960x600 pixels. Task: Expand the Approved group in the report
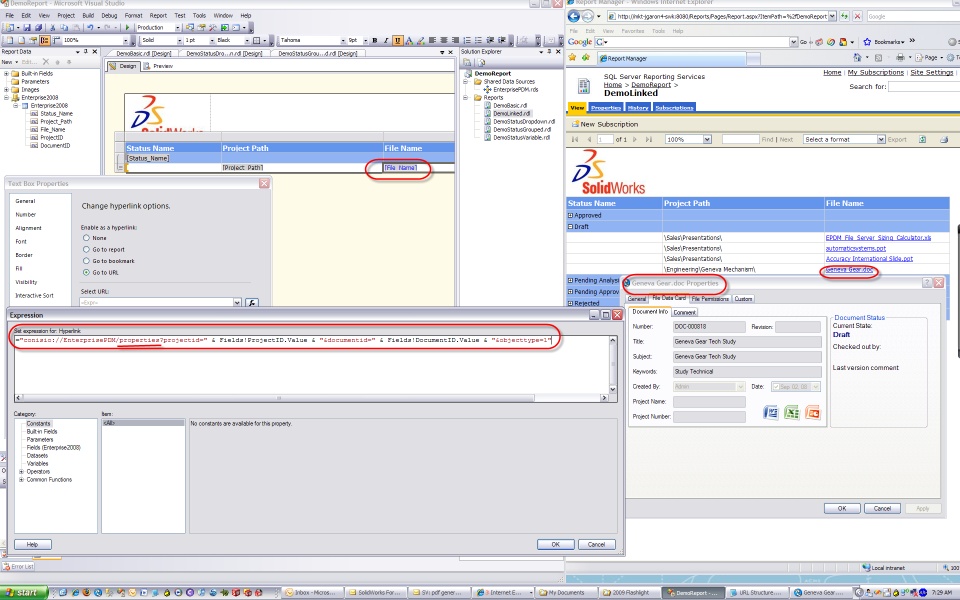571,216
